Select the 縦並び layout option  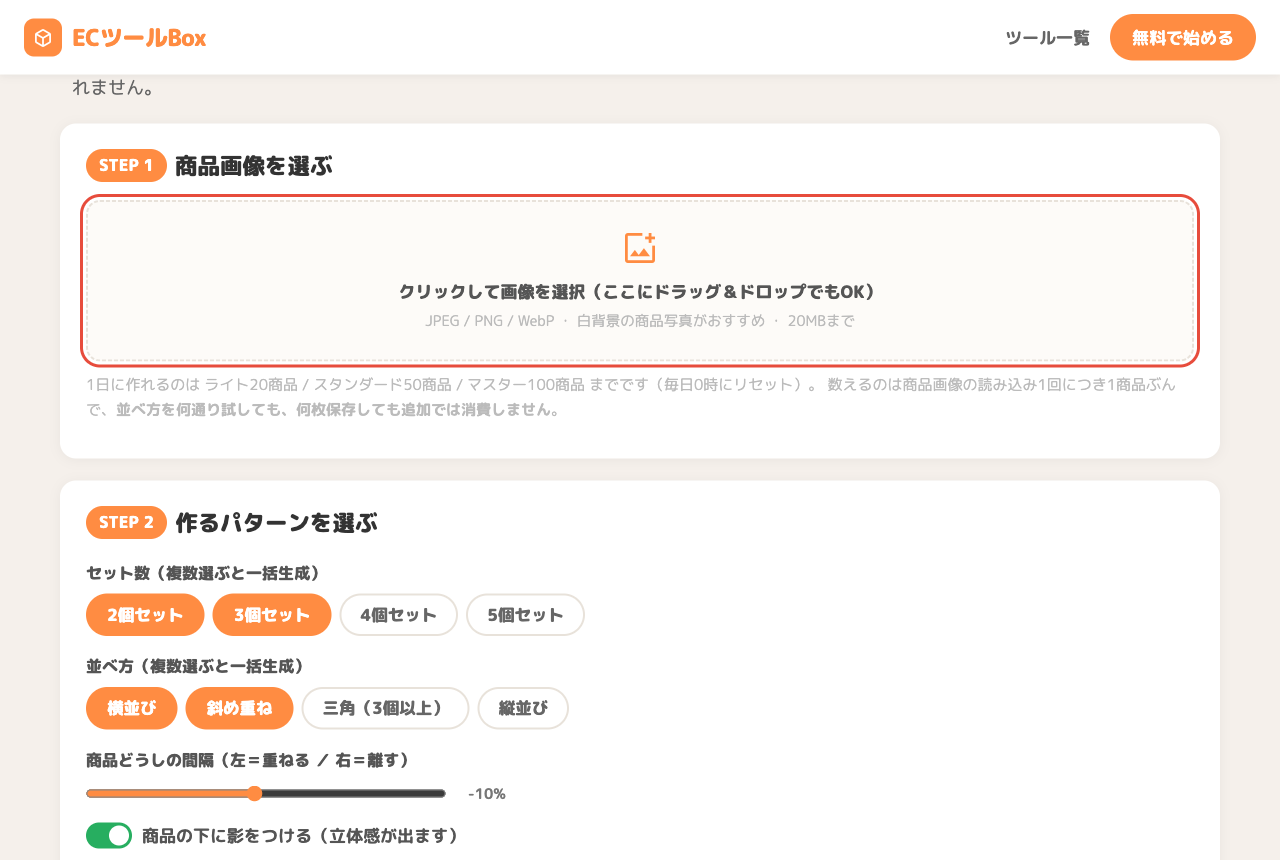(x=523, y=708)
